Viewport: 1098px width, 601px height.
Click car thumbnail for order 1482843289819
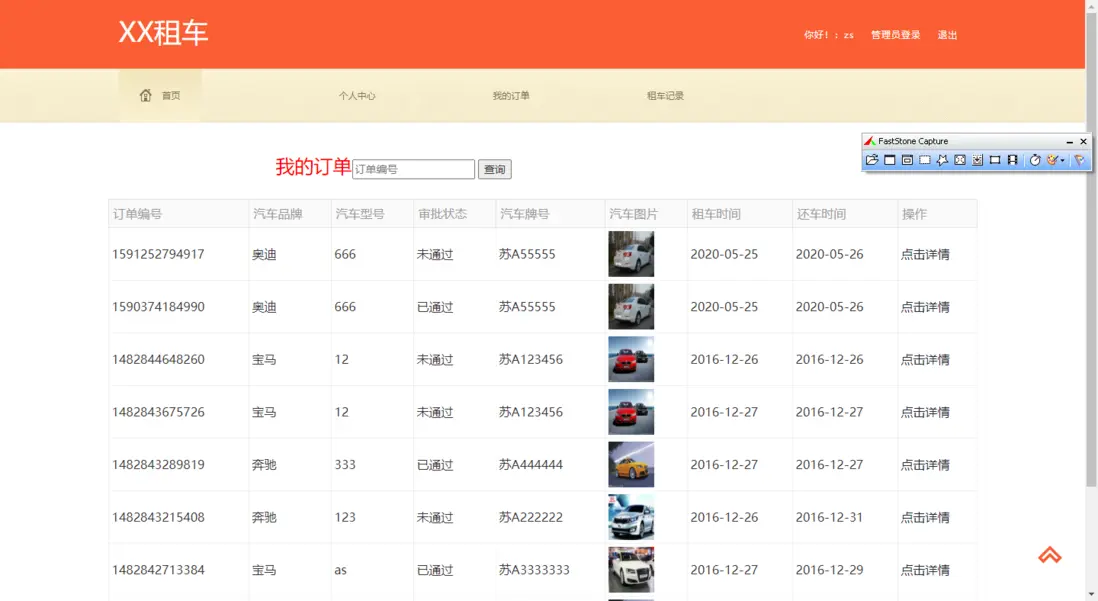click(631, 465)
